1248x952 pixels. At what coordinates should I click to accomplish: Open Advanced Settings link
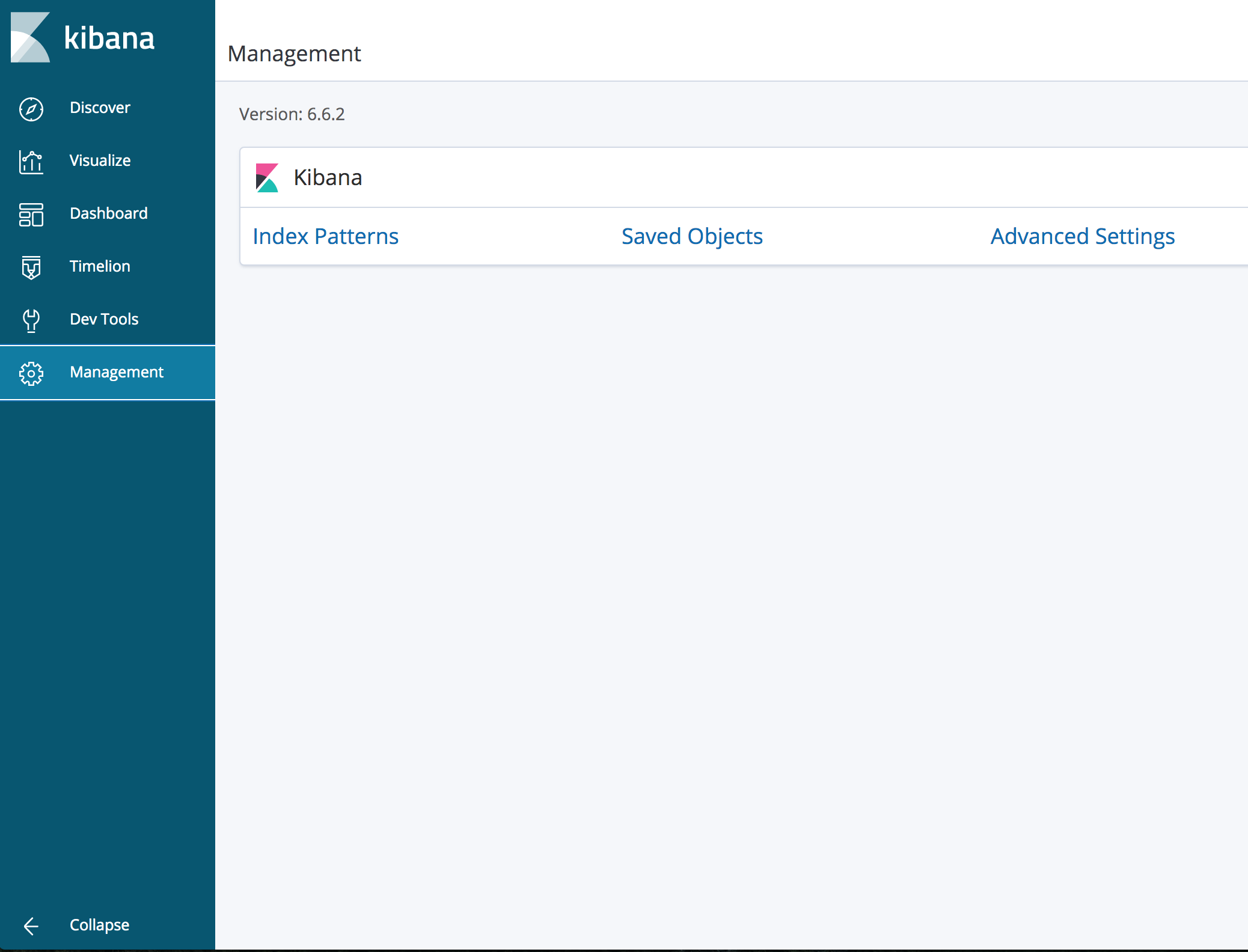coord(1082,236)
